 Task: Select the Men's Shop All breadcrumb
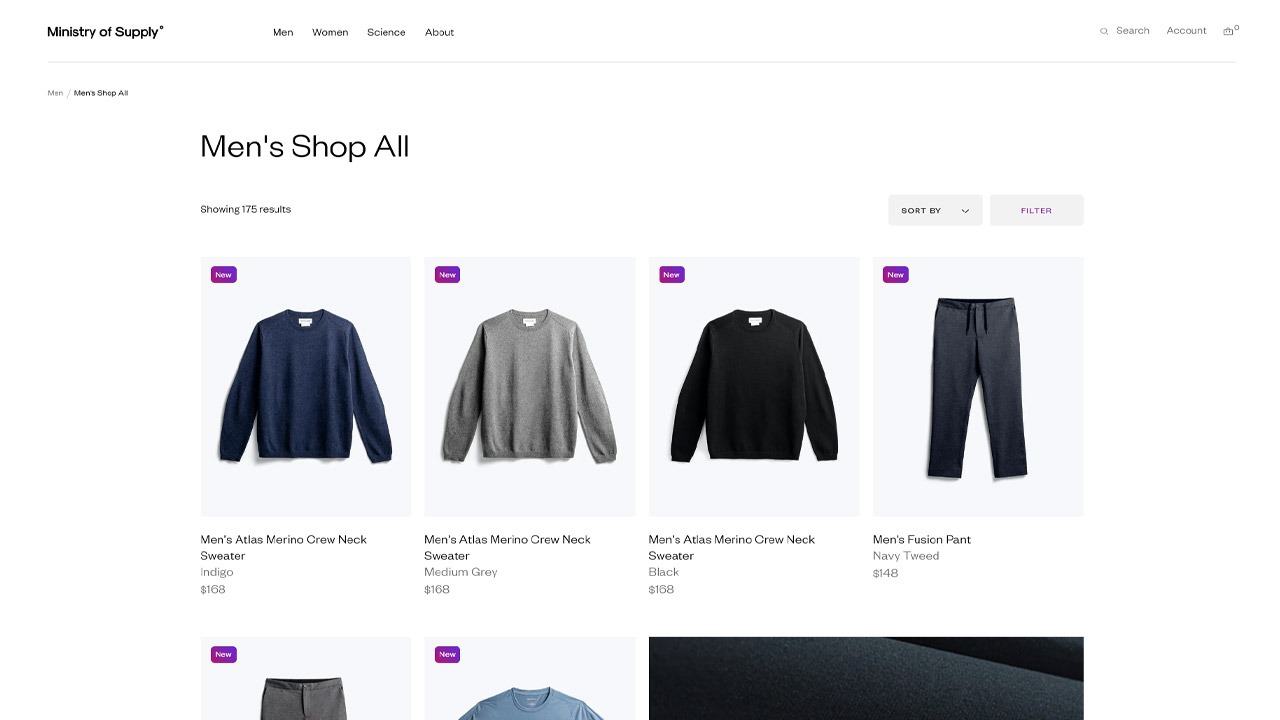pos(100,92)
